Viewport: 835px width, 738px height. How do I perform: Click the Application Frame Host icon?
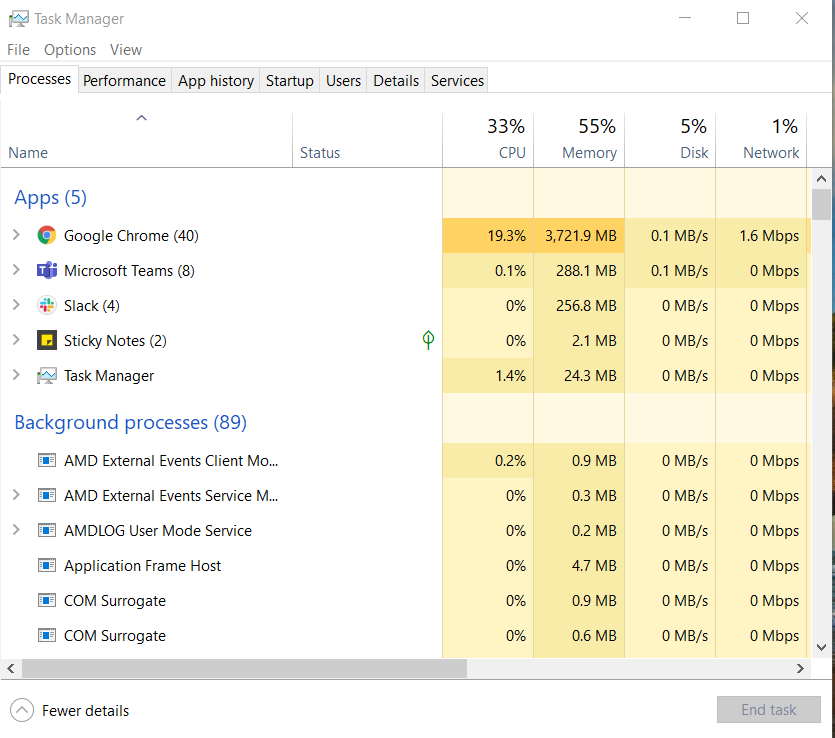47,565
